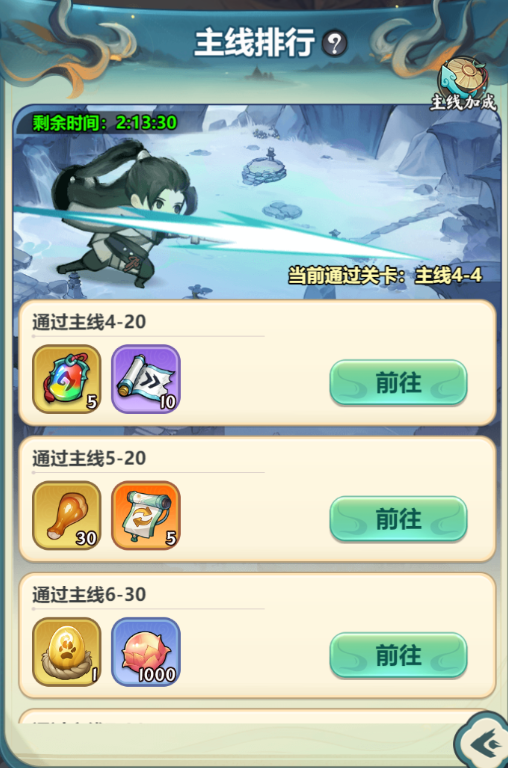Tap the purple speed-up scroll reward
Screen dimensions: 508x768
(146, 379)
